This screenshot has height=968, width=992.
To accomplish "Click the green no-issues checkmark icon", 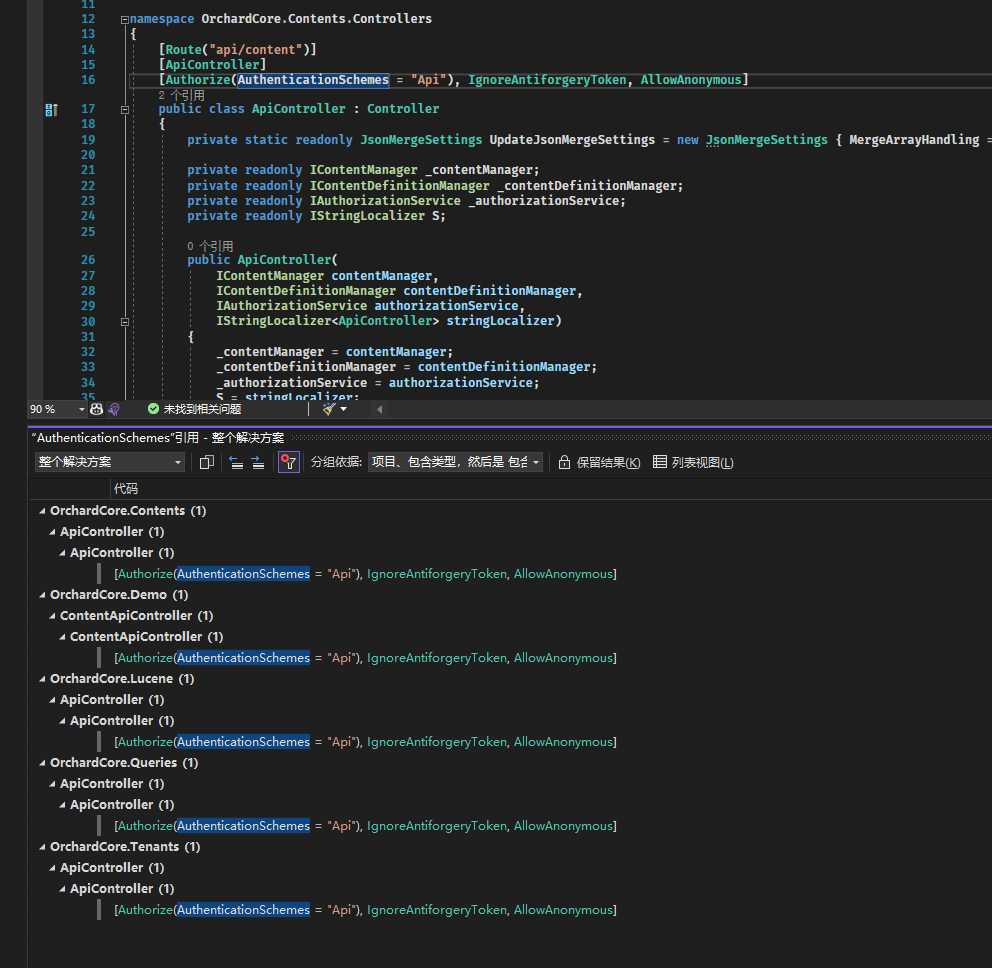I will tap(153, 409).
